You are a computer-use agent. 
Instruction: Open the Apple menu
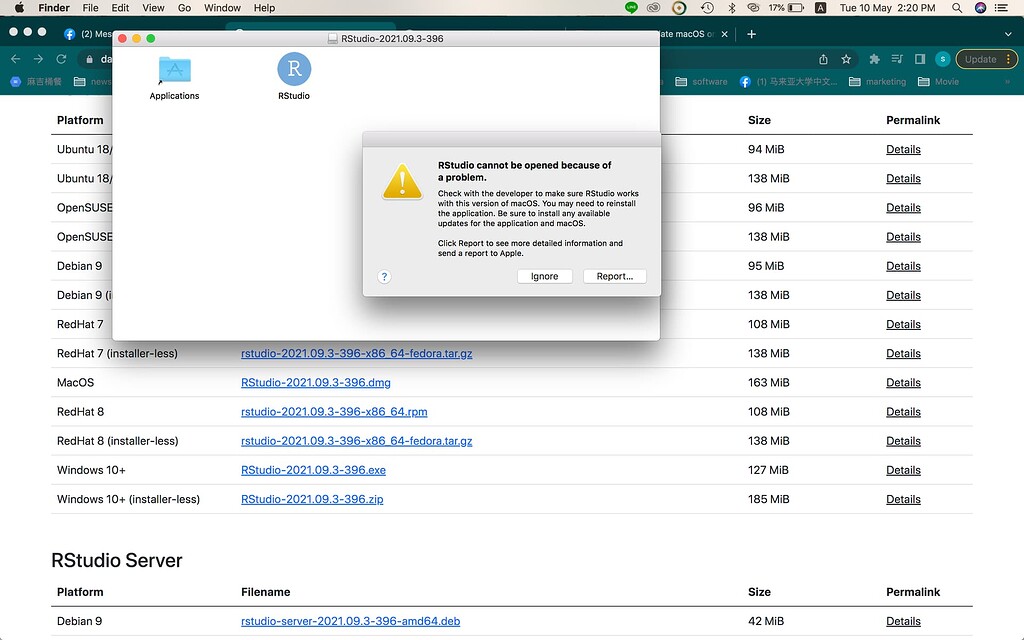(19, 8)
